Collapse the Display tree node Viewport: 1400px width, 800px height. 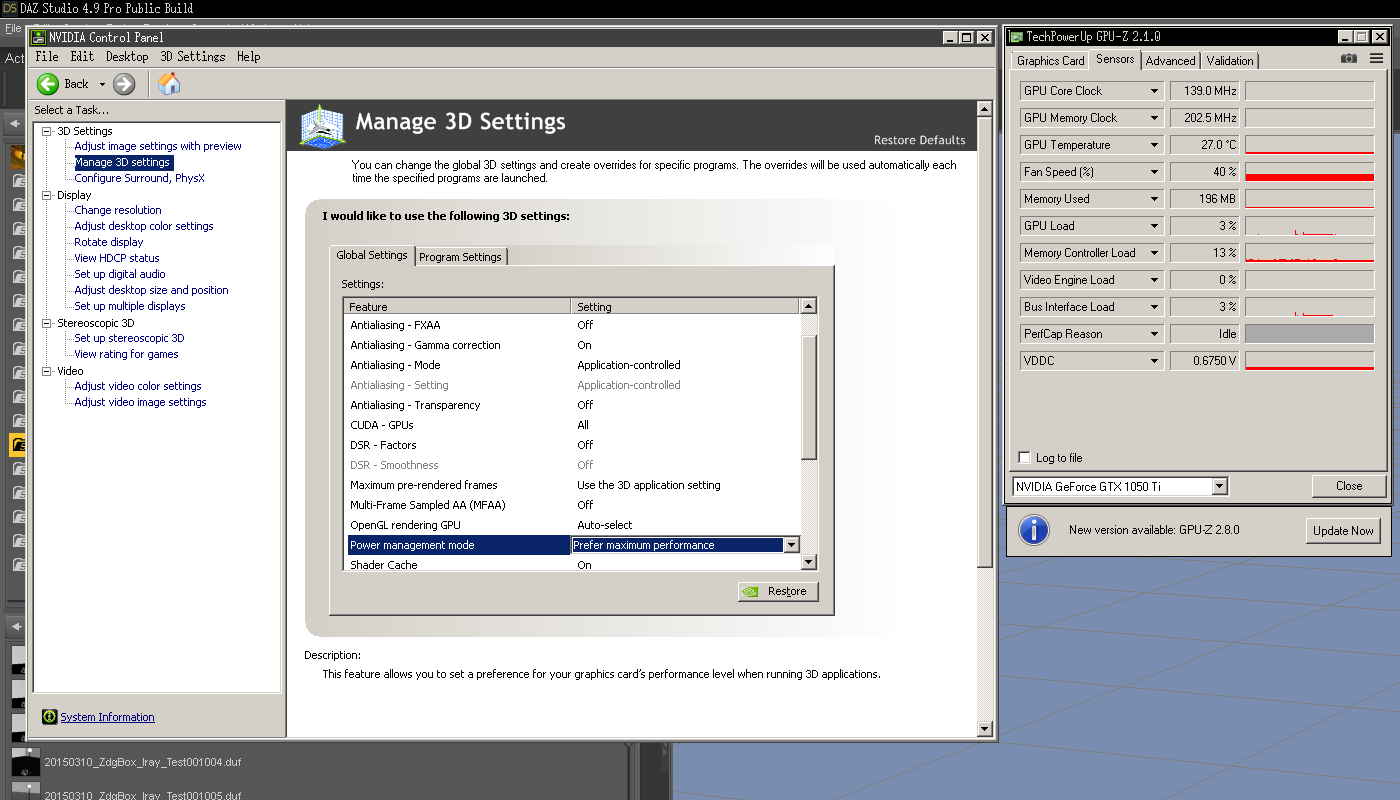(46, 195)
